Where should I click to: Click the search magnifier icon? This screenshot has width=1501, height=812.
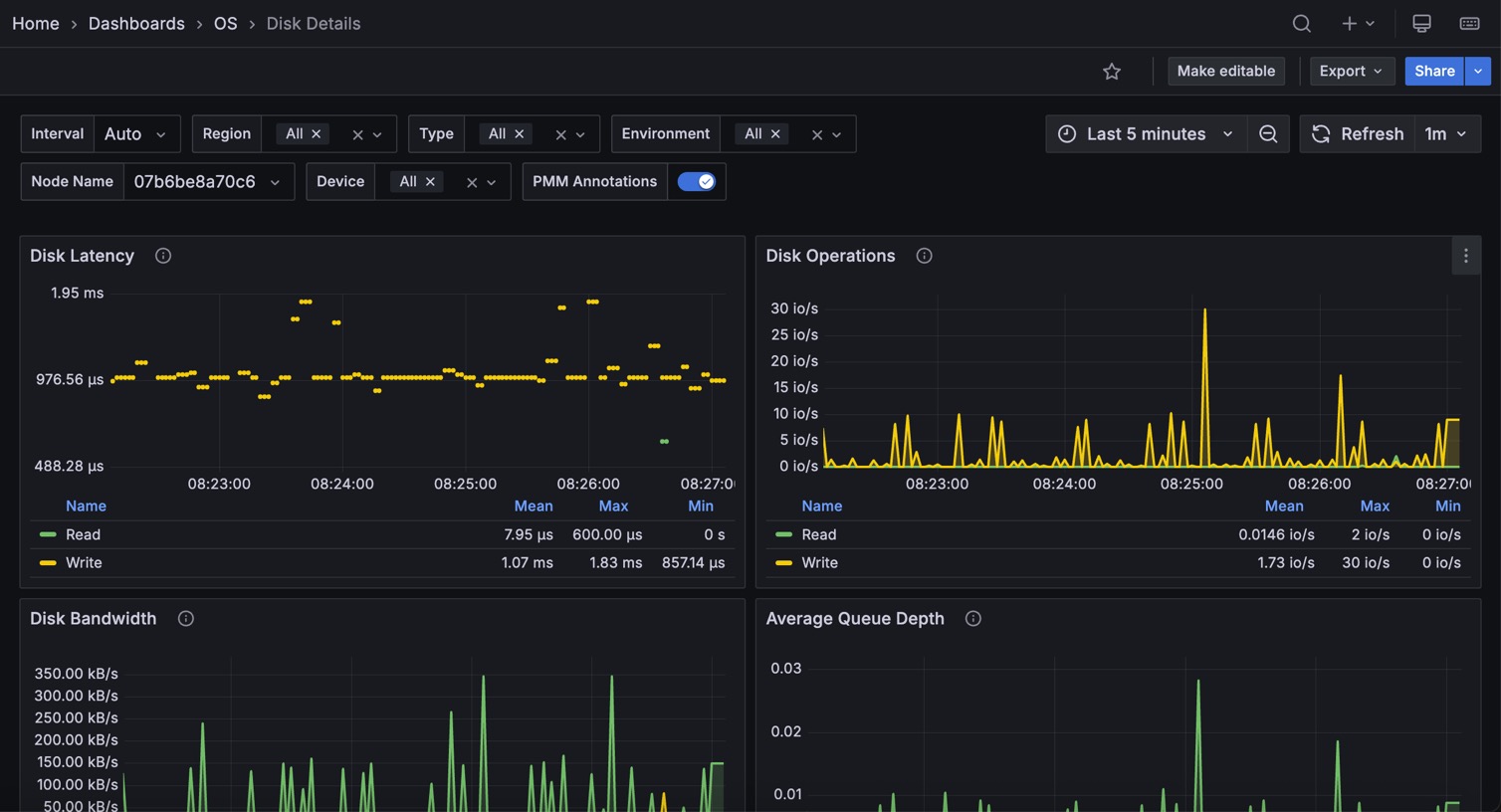tap(1301, 24)
